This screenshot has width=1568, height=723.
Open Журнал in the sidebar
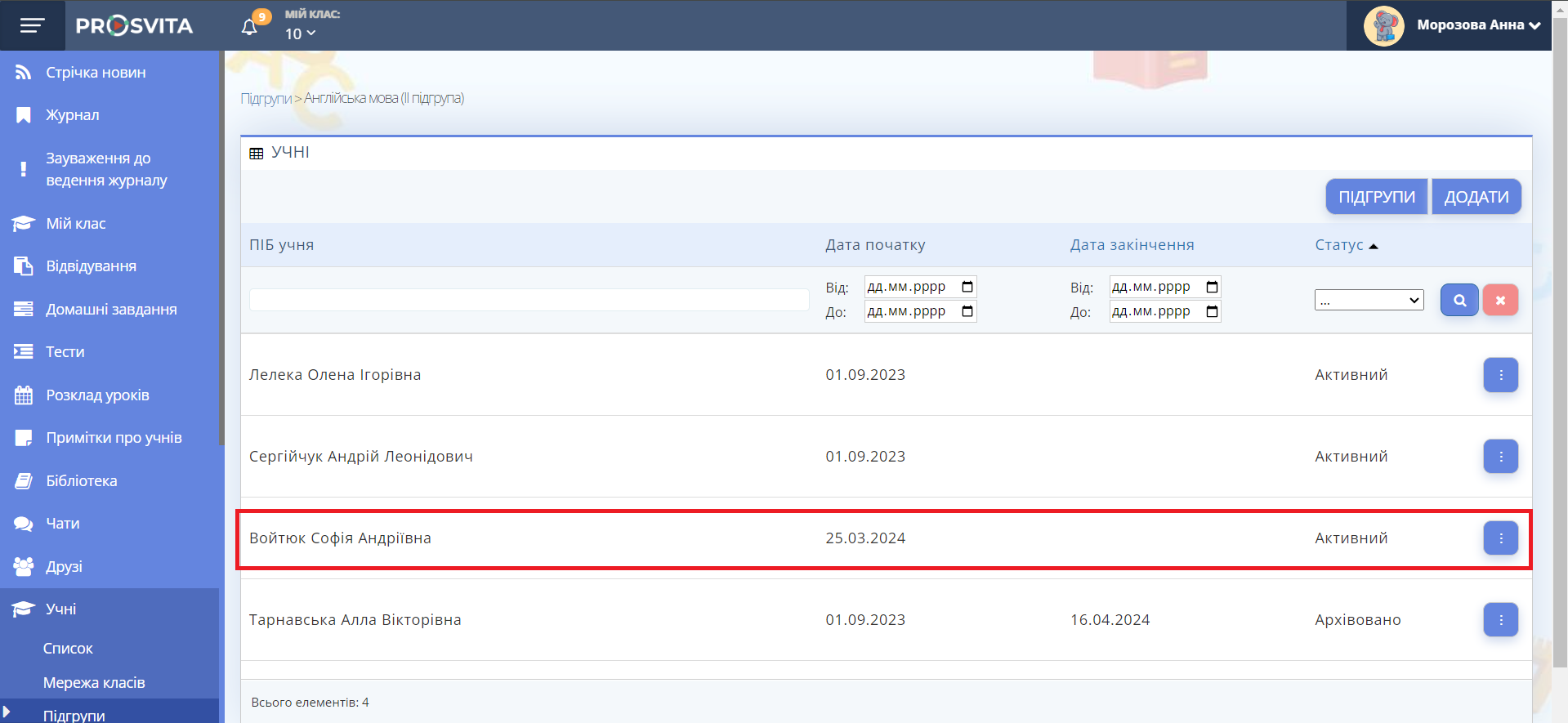pyautogui.click(x=72, y=115)
